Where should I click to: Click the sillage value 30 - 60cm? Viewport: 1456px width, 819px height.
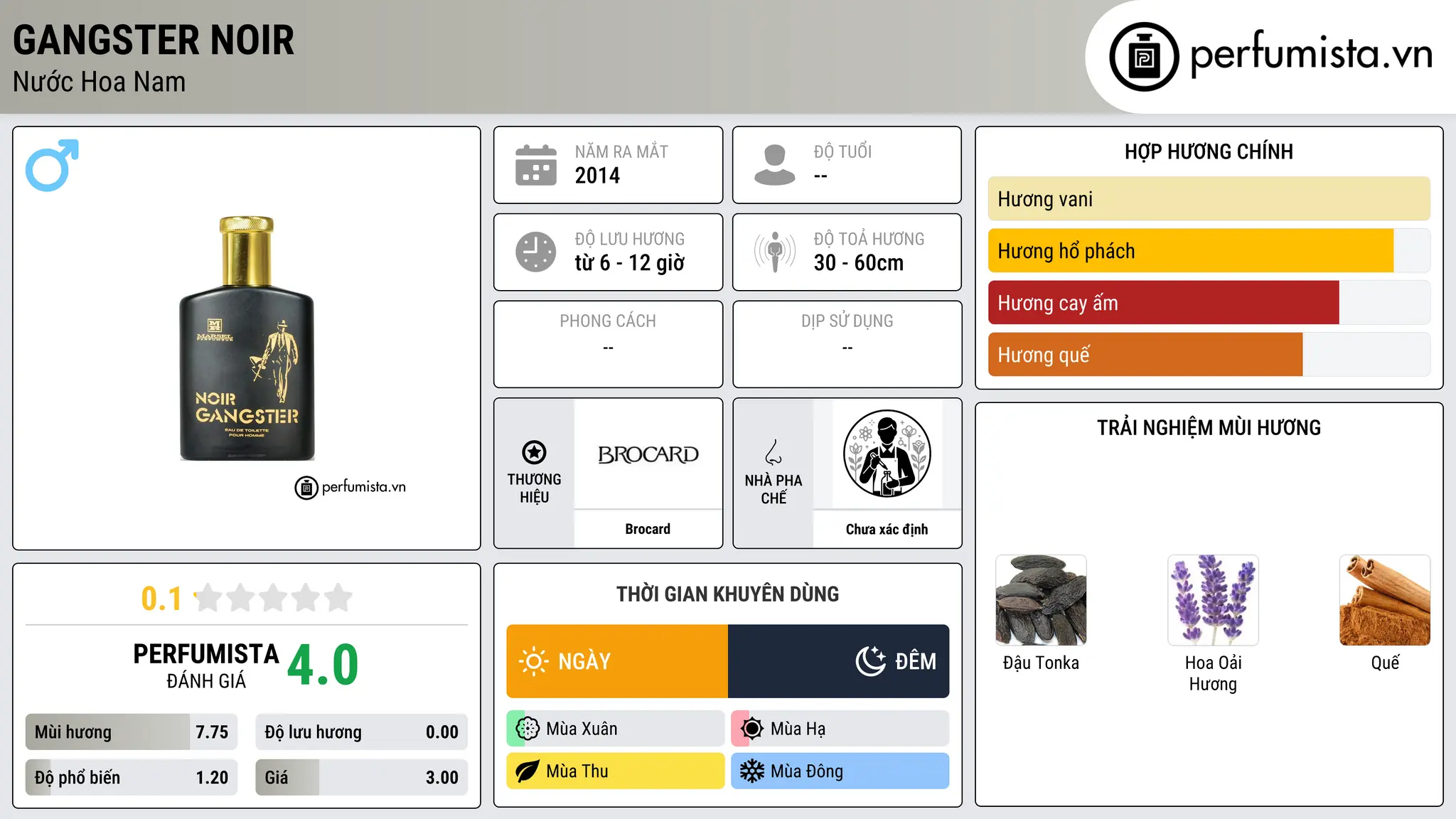[x=859, y=263]
